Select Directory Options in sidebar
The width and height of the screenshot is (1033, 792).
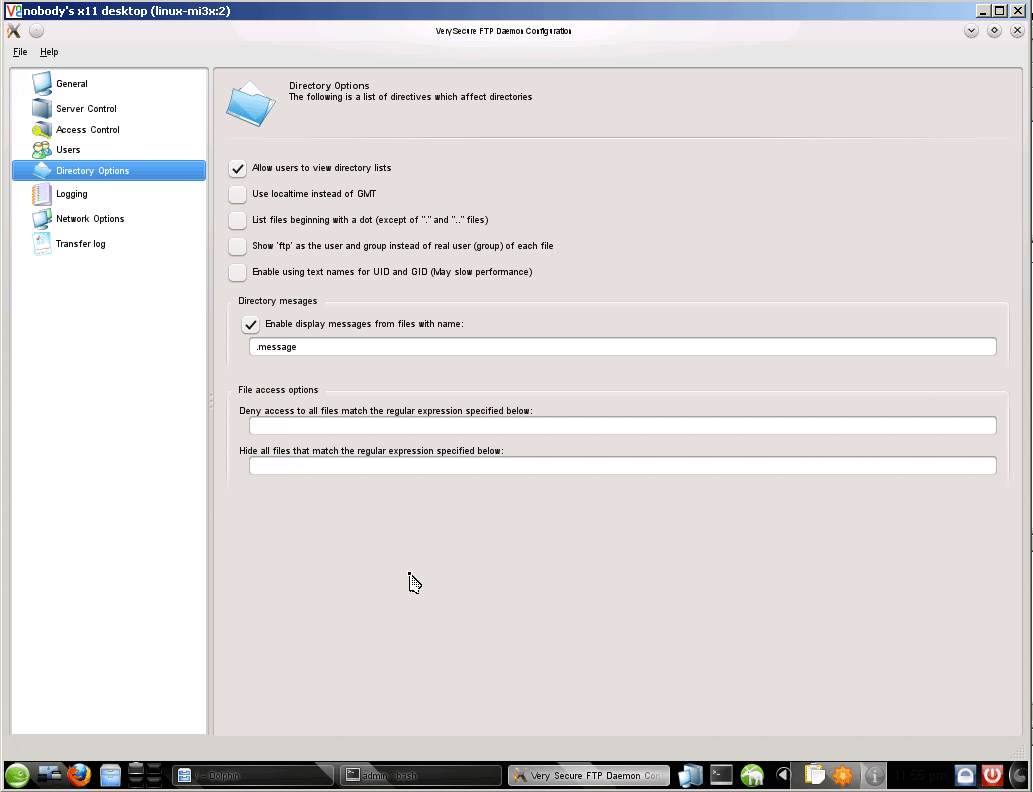coord(109,171)
